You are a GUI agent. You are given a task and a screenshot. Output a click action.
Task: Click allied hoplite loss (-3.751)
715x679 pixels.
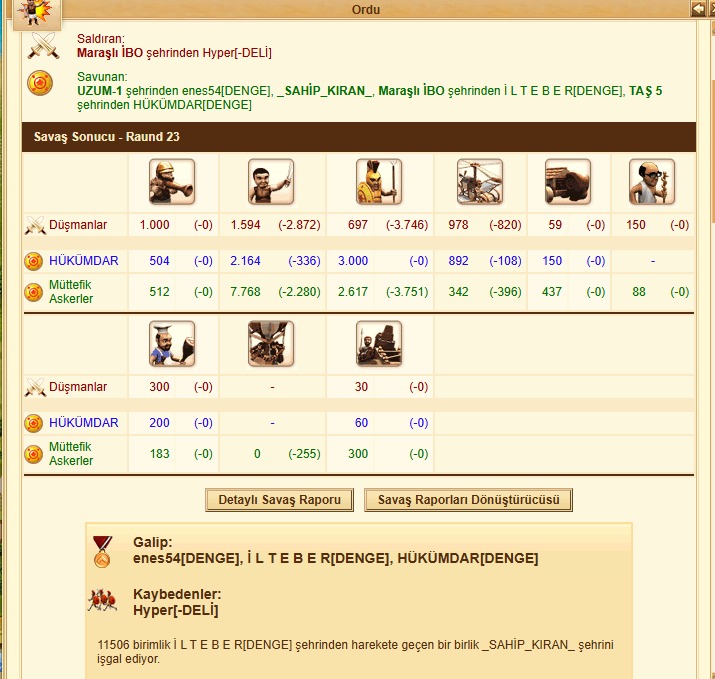[407, 292]
